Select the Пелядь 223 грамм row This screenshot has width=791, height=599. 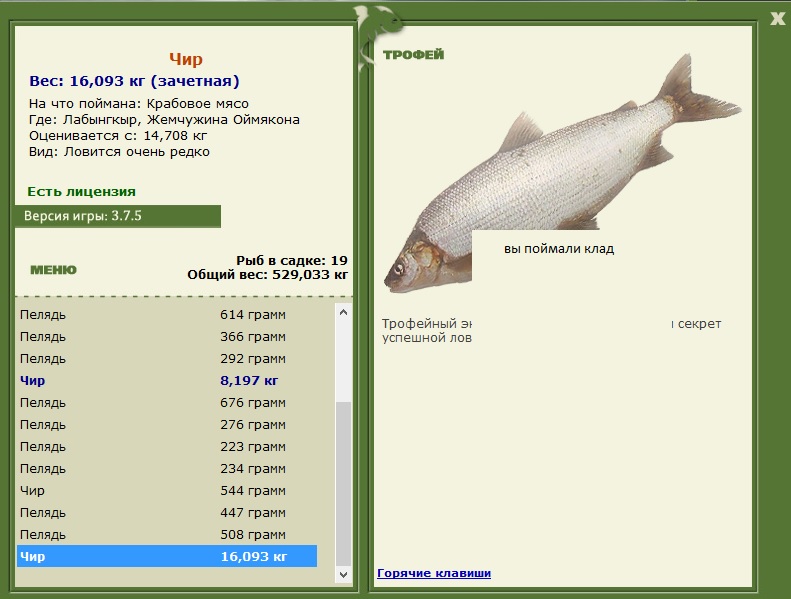(x=167, y=447)
